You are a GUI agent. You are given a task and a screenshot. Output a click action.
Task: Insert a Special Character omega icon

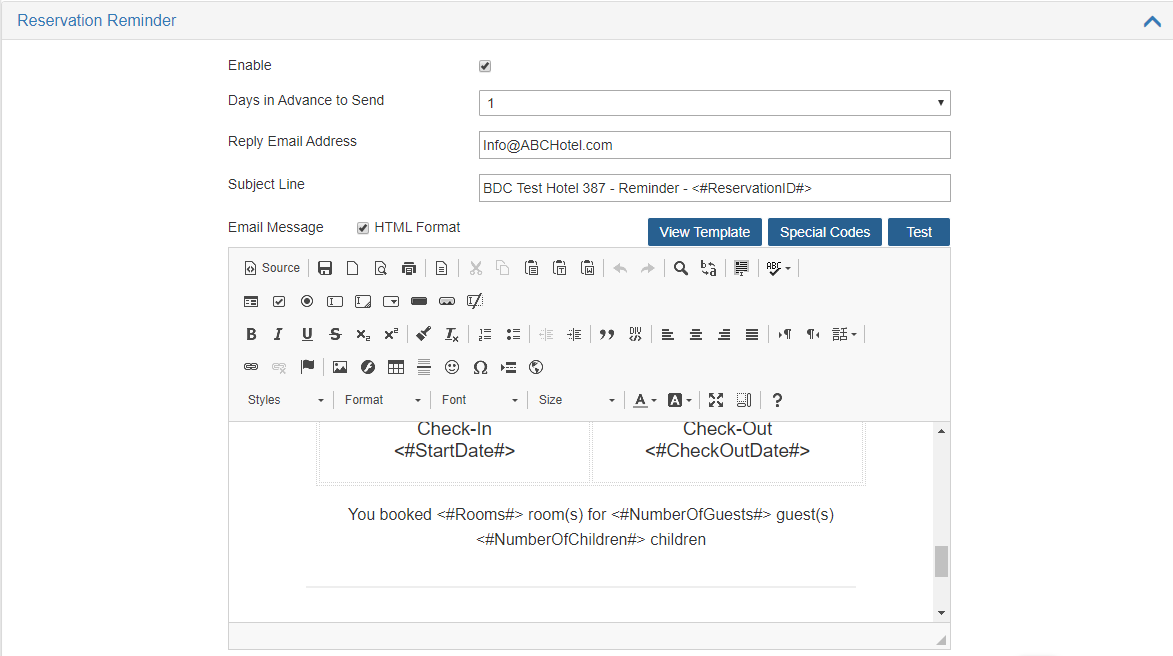pos(480,367)
